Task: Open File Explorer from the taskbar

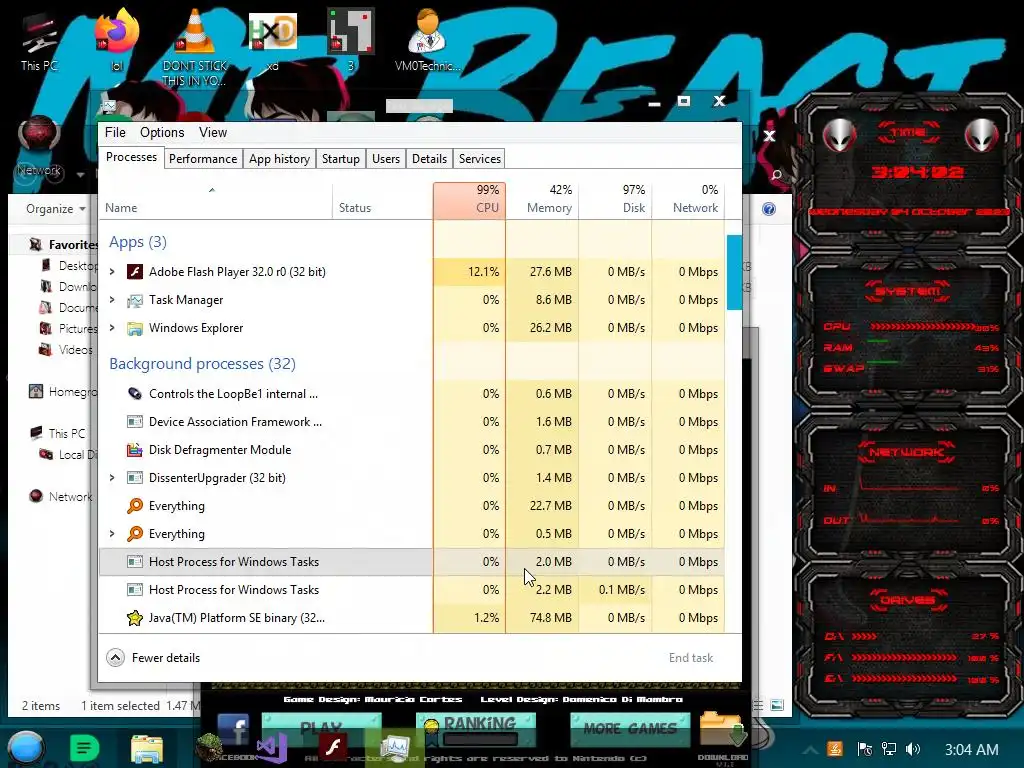Action: pyautogui.click(x=146, y=748)
